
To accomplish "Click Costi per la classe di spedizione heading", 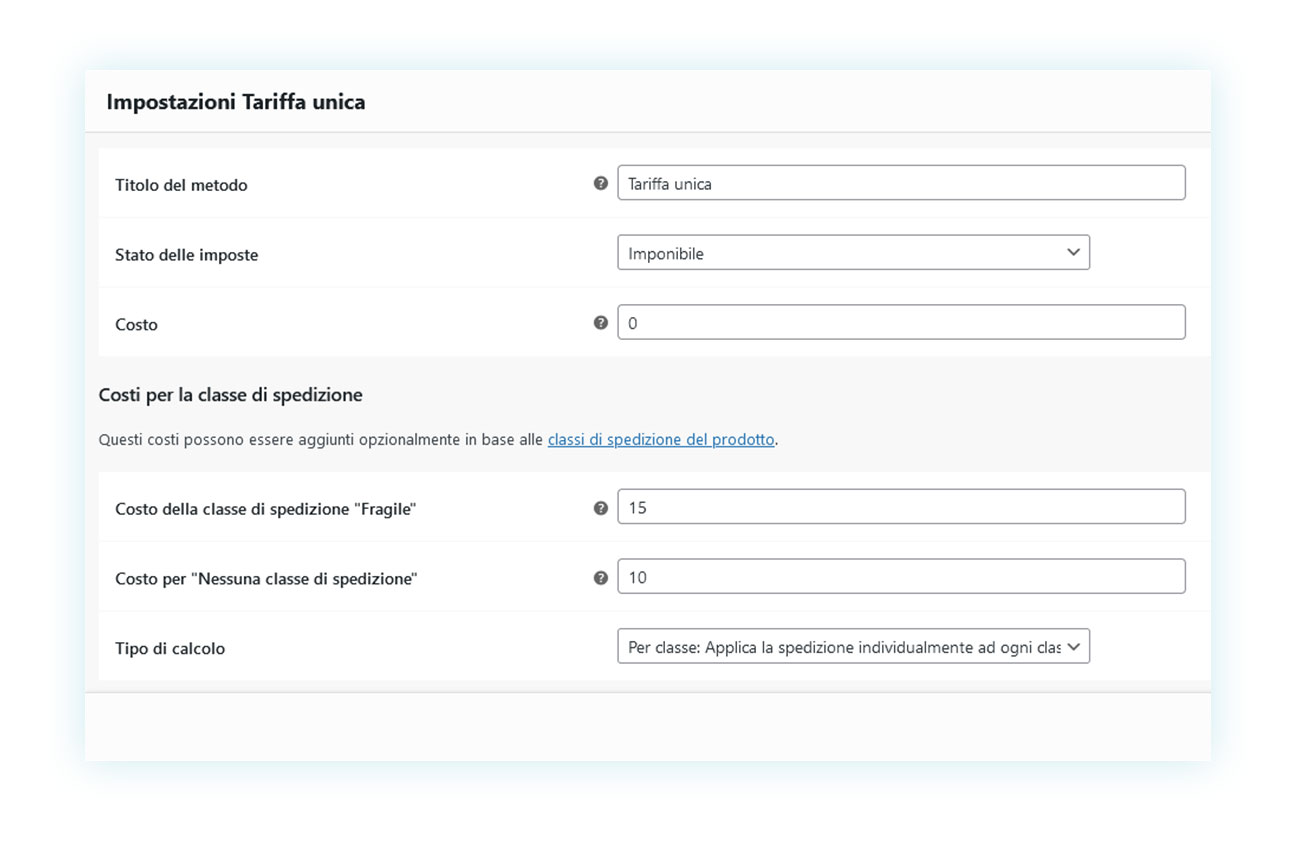I will tap(230, 395).
